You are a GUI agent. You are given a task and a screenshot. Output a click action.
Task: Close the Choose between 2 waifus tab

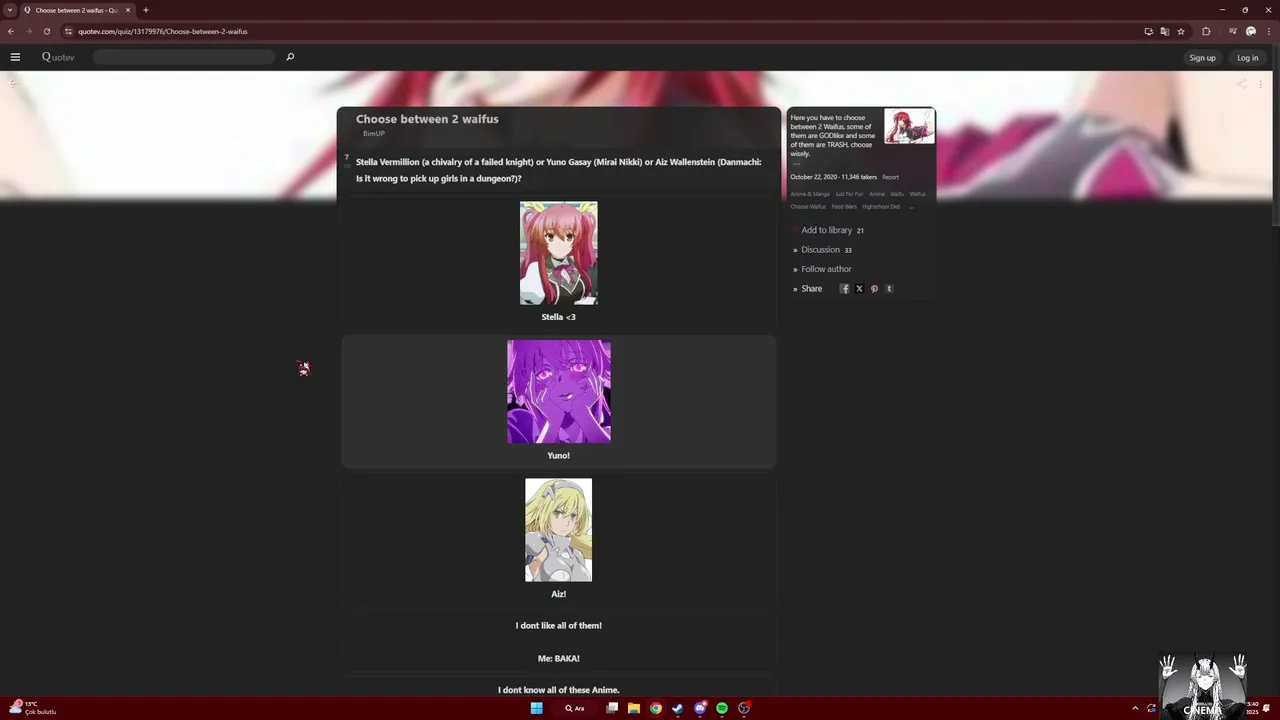coord(128,10)
